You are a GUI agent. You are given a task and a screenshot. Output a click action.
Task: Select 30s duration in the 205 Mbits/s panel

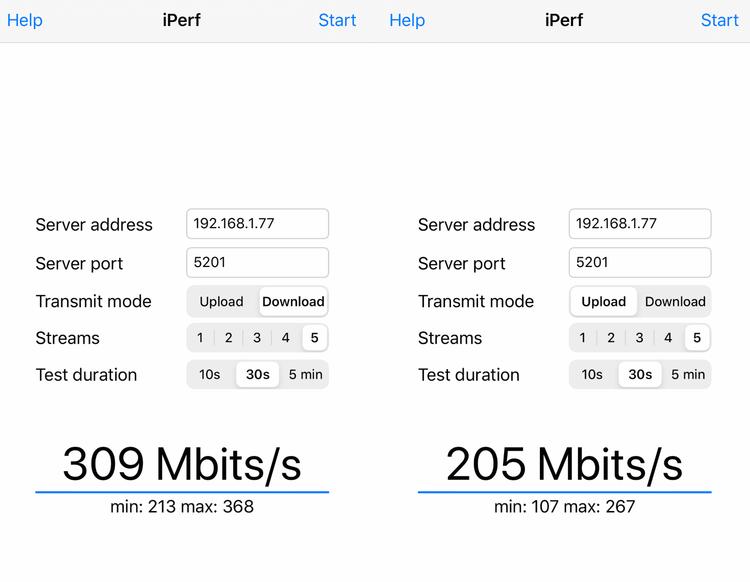click(x=640, y=375)
